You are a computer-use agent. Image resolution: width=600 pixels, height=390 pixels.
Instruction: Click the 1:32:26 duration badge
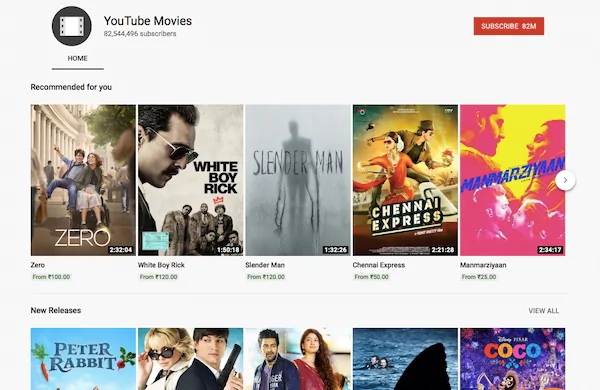(x=335, y=250)
